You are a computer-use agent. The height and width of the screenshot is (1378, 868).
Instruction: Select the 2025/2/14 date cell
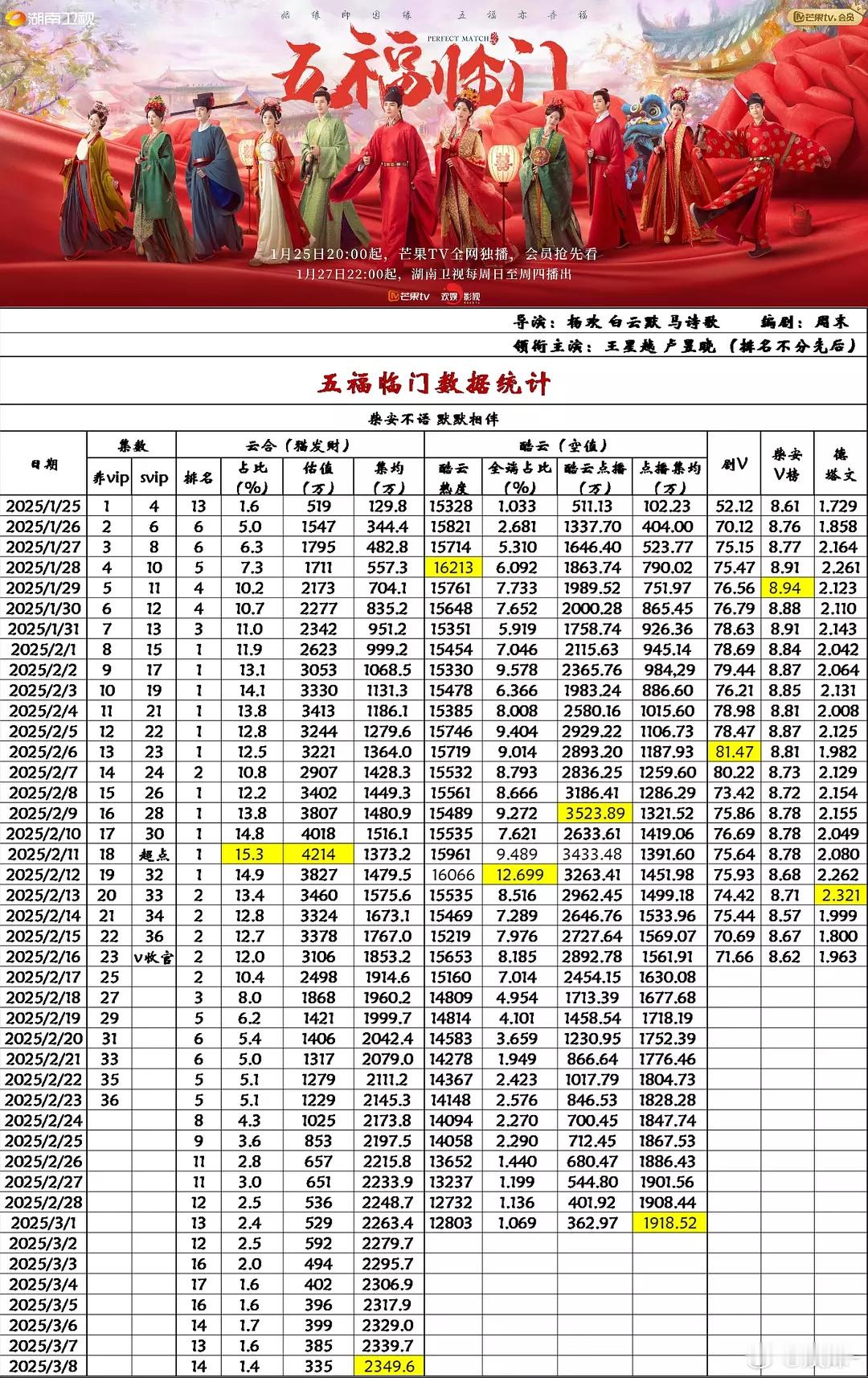point(43,916)
